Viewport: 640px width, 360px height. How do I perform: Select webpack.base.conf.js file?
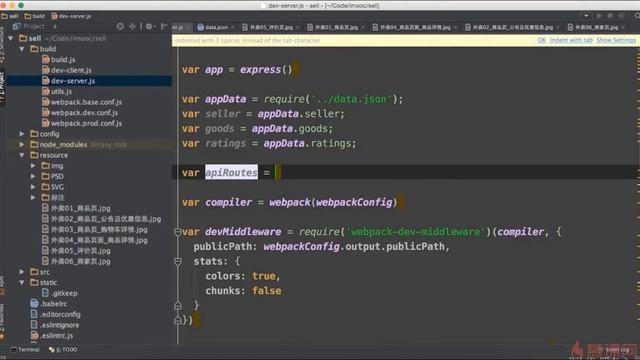(86, 102)
